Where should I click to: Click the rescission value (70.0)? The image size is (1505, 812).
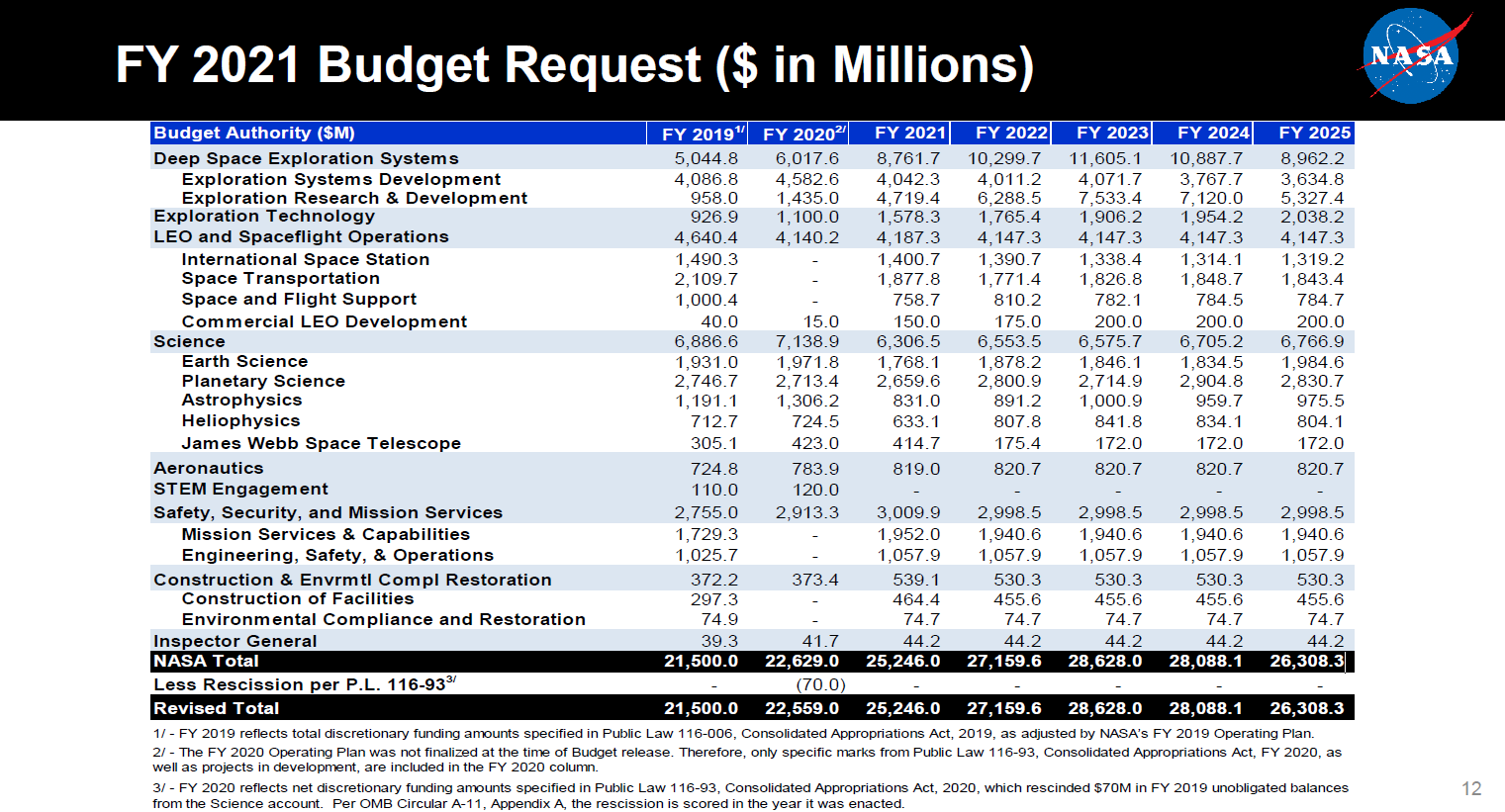[x=820, y=684]
